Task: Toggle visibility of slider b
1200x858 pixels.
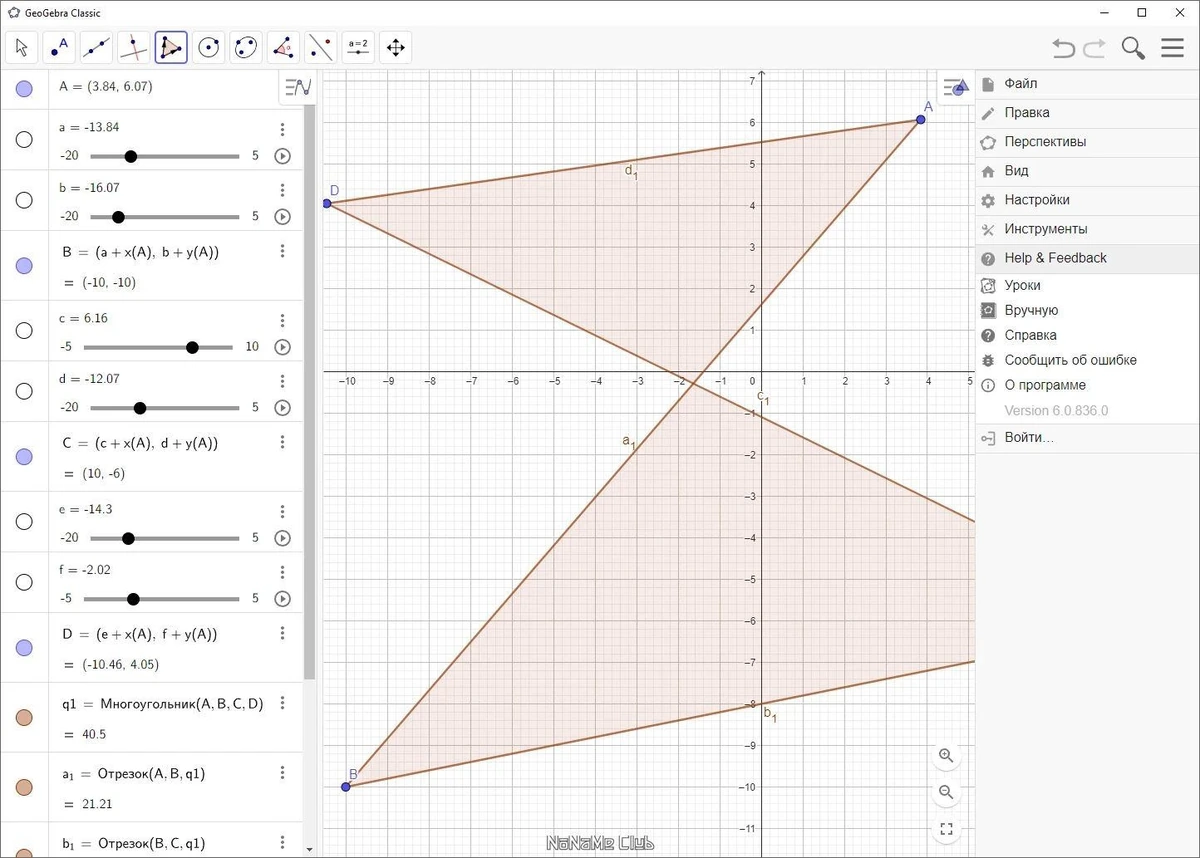Action: [x=24, y=199]
